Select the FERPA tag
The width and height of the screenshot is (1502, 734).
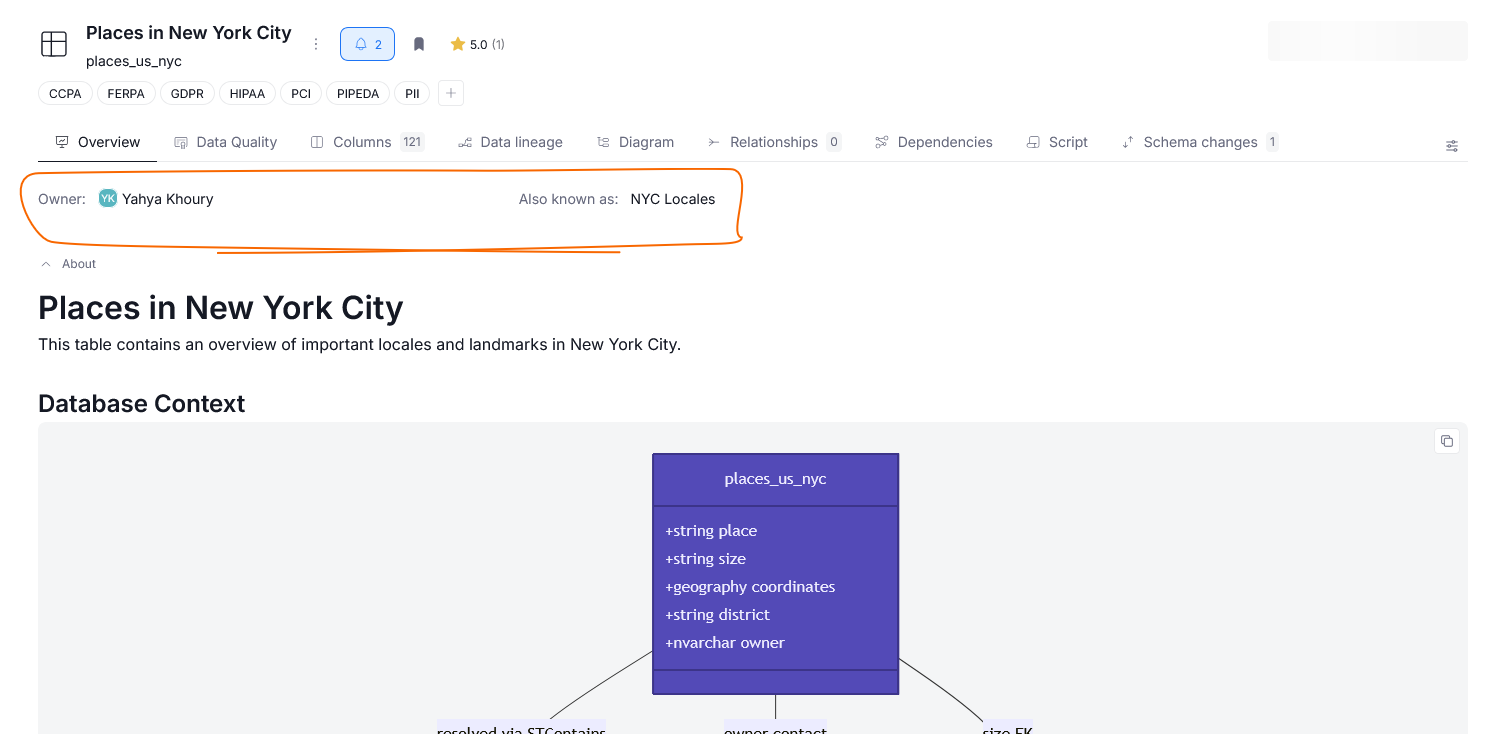click(126, 94)
